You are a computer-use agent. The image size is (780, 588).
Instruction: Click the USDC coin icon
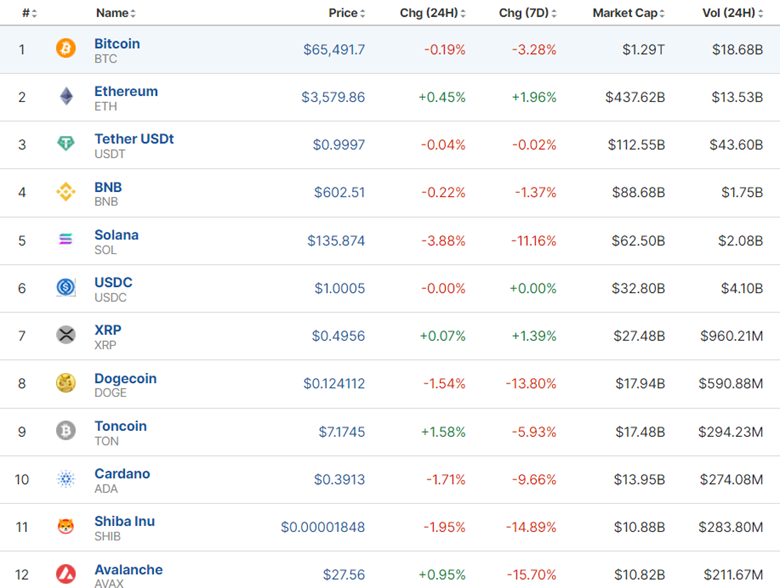[66, 287]
